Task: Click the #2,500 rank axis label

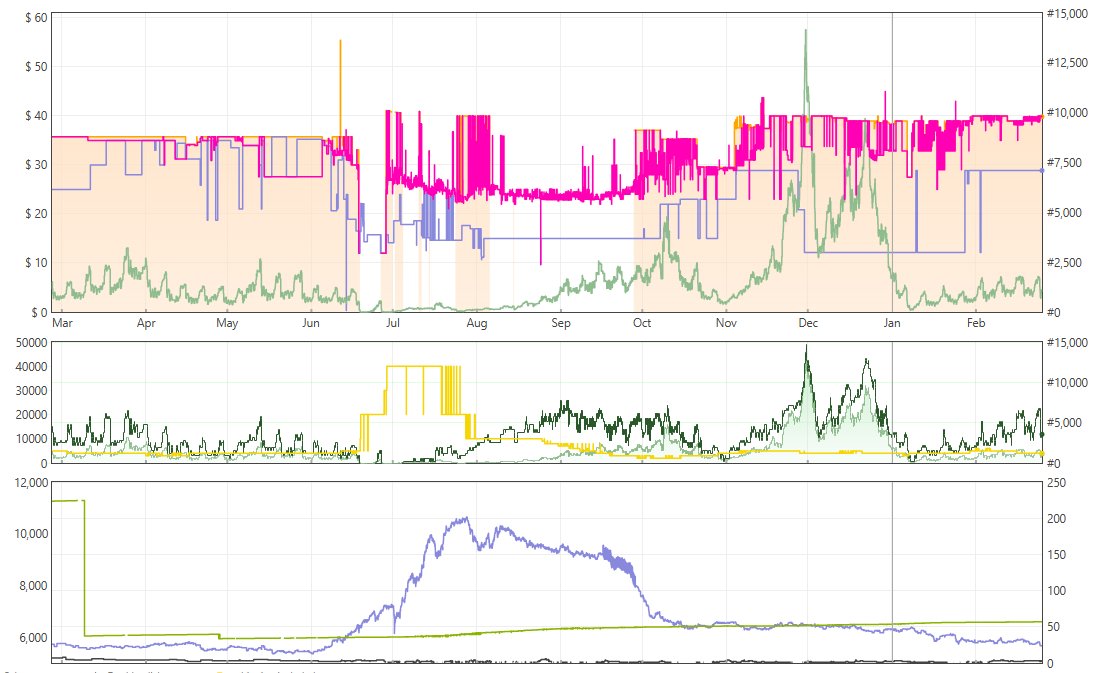Action: pos(1064,262)
